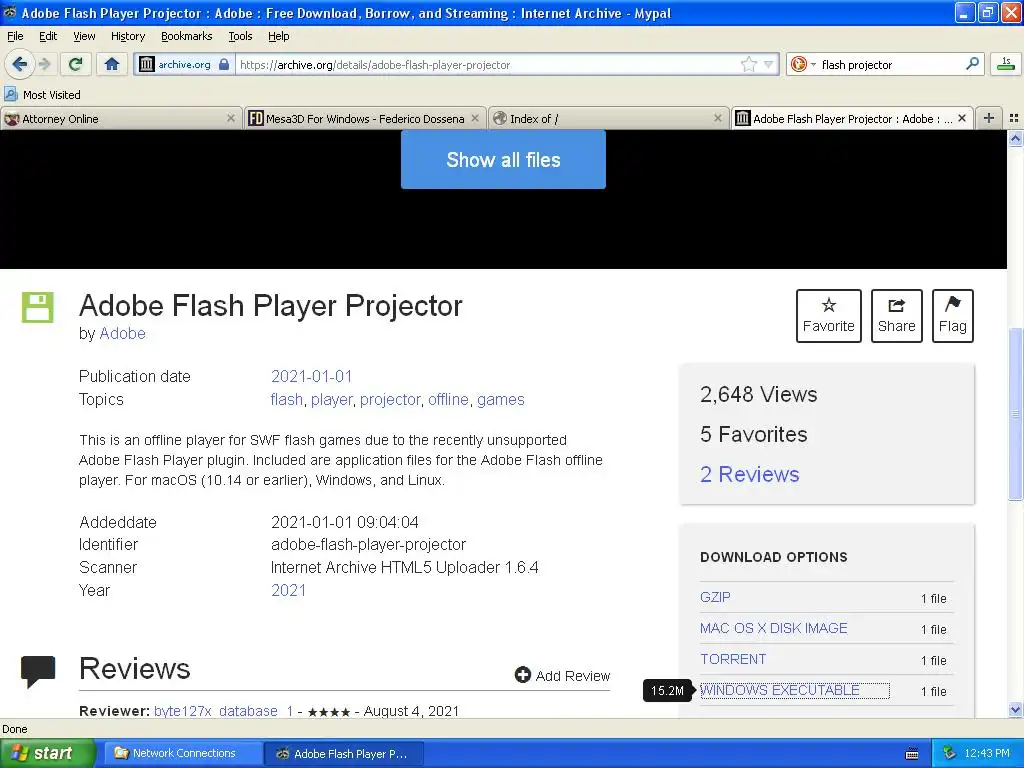
Task: Click the 2021-01-01 publication date link
Action: click(x=312, y=376)
